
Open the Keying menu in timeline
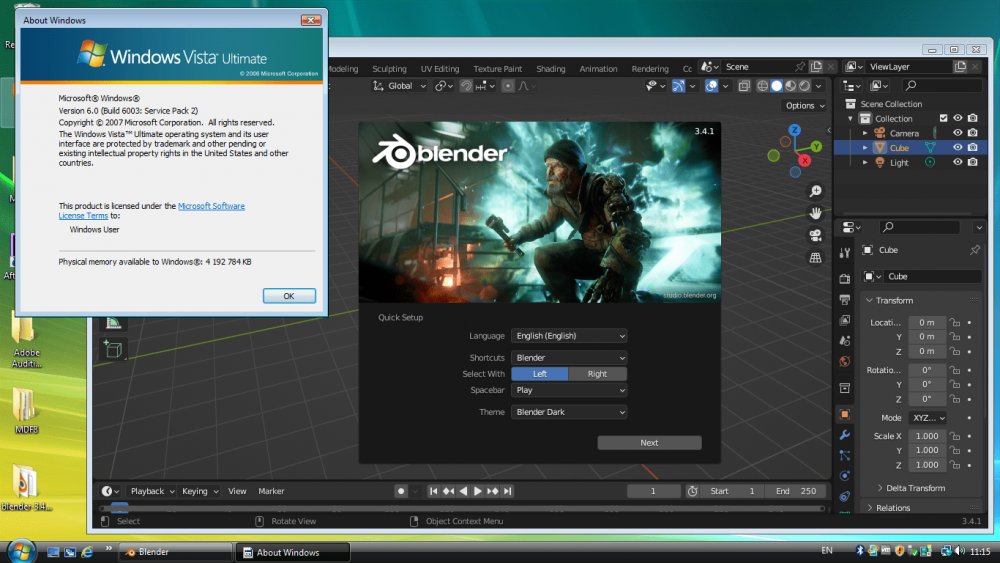[199, 491]
